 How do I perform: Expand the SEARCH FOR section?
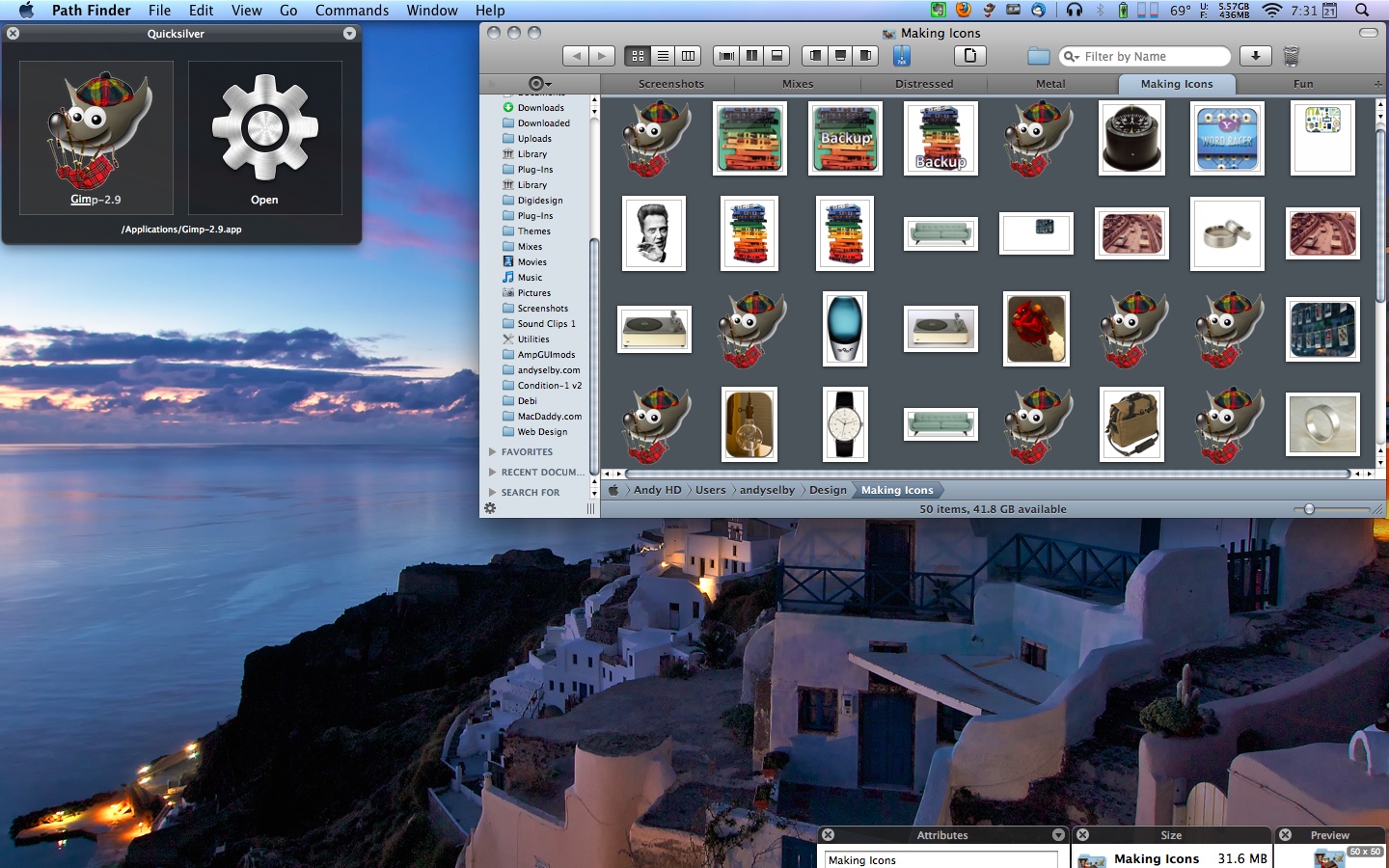pyautogui.click(x=493, y=492)
